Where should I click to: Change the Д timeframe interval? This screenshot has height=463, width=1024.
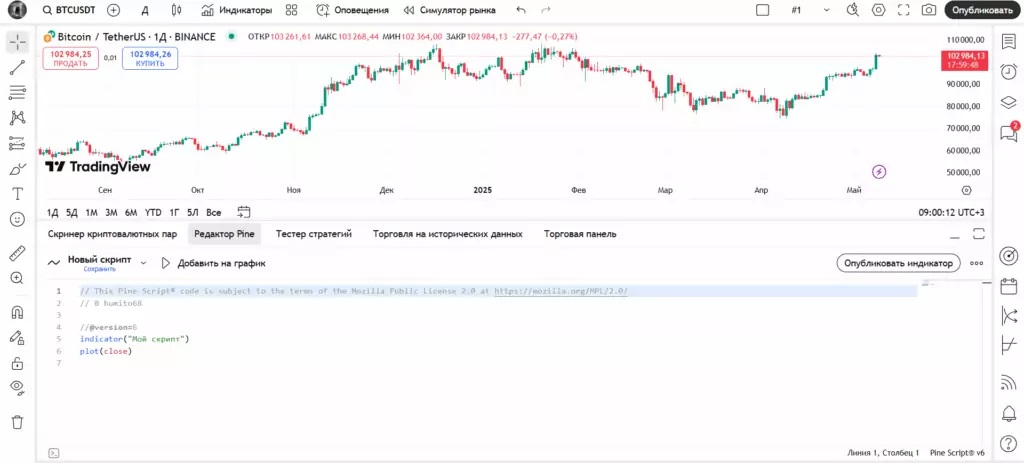[x=145, y=10]
